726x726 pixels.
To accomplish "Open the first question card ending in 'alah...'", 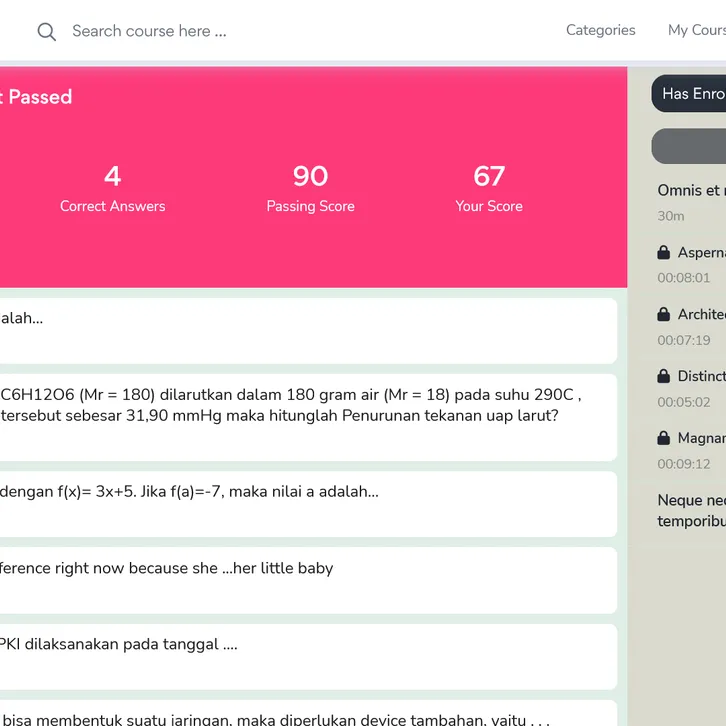I will [300, 330].
